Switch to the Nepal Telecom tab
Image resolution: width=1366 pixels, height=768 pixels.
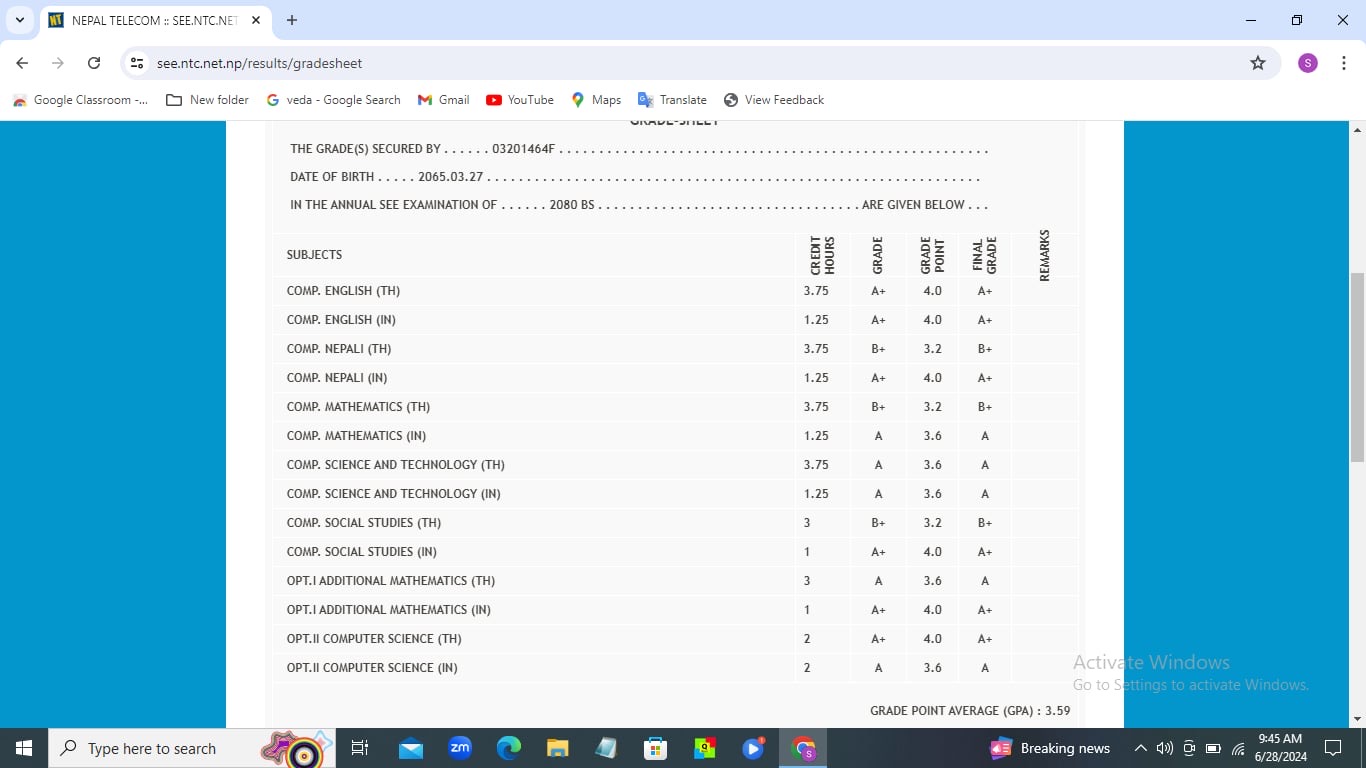click(x=150, y=20)
